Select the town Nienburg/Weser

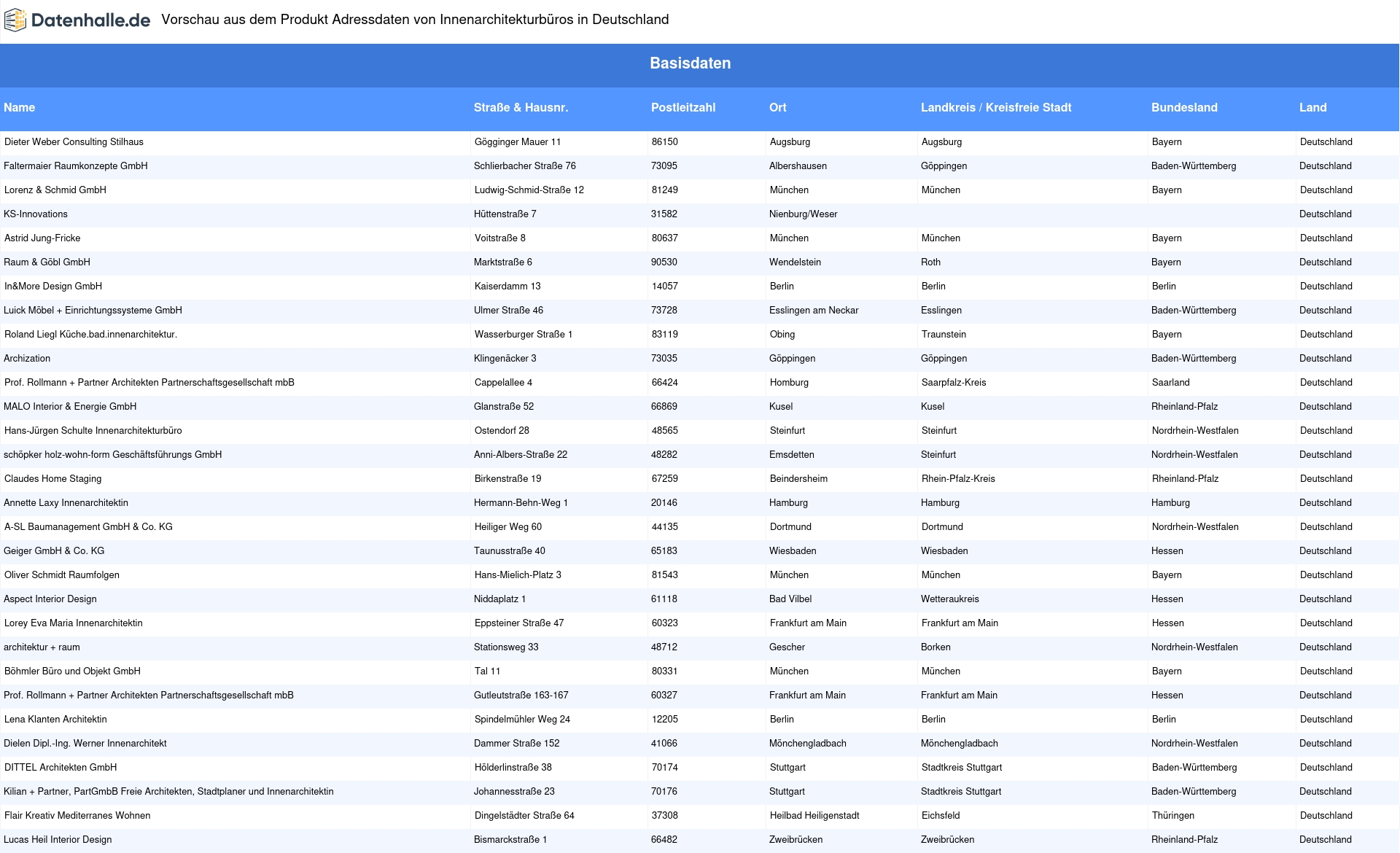803,214
